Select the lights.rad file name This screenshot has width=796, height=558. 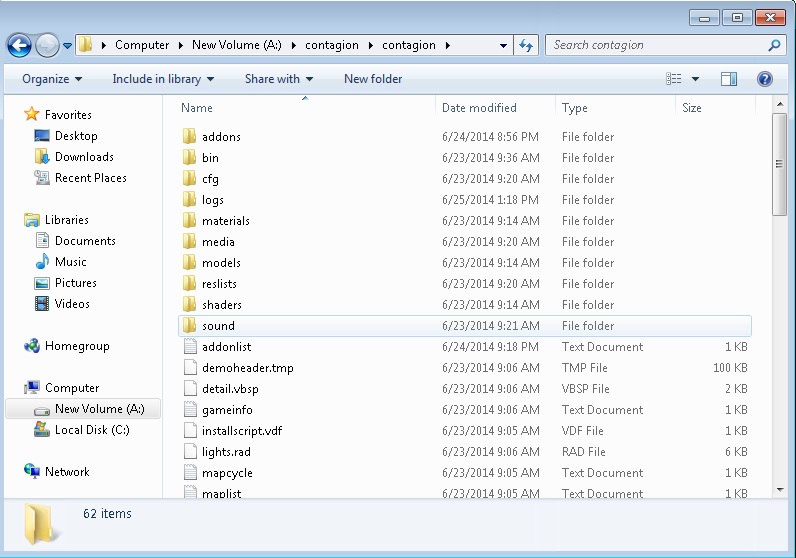[x=226, y=452]
